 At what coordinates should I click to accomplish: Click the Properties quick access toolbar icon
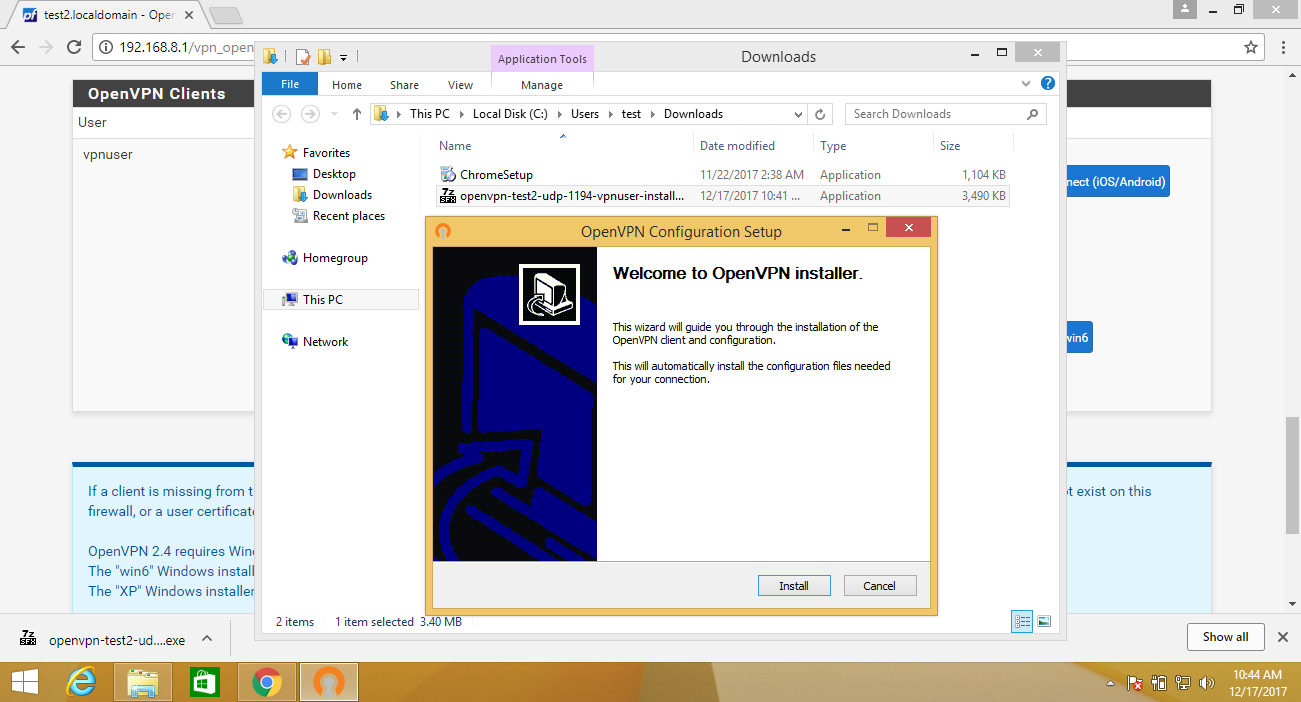point(303,57)
